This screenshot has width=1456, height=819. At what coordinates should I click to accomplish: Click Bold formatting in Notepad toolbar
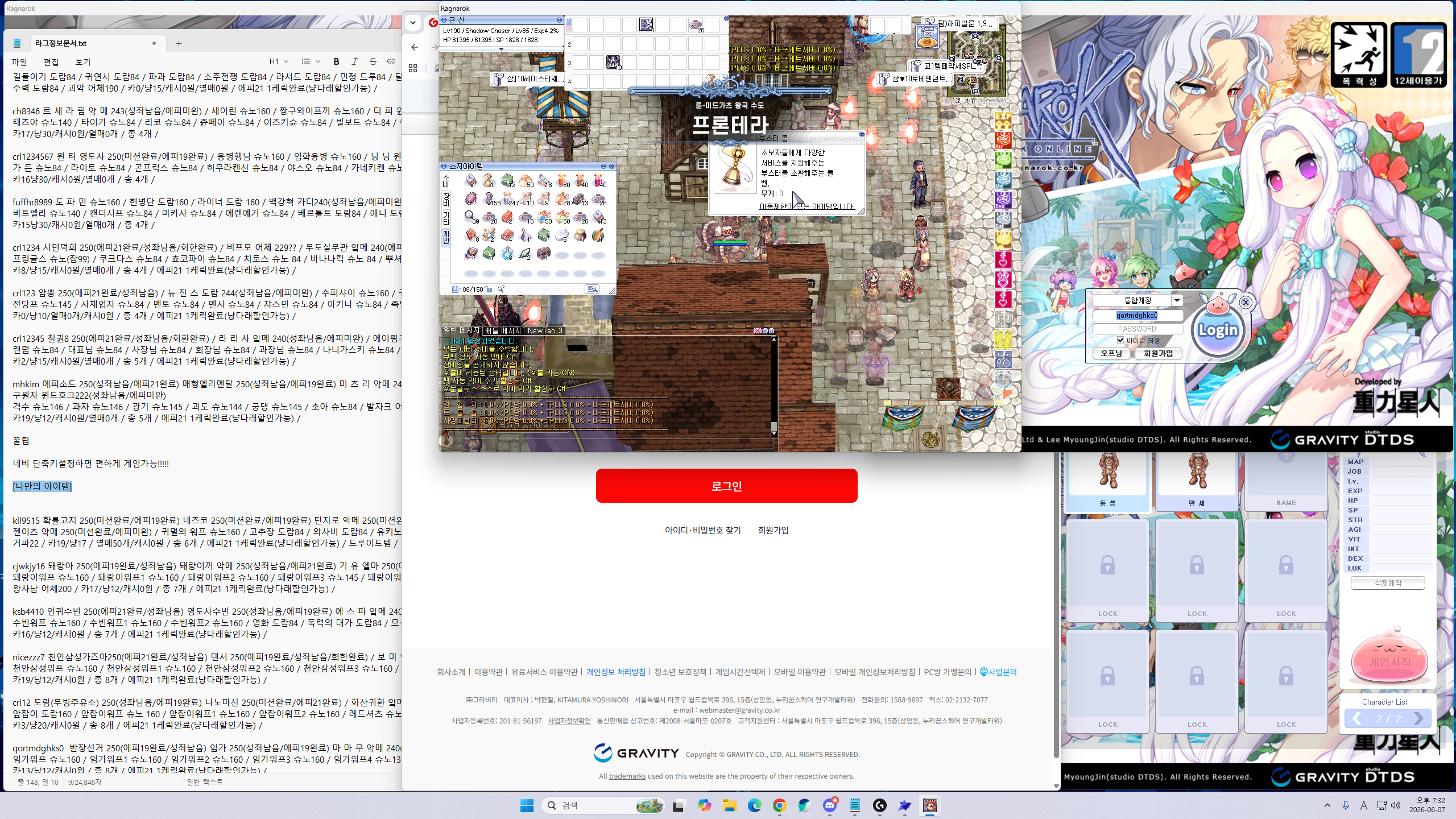click(336, 61)
